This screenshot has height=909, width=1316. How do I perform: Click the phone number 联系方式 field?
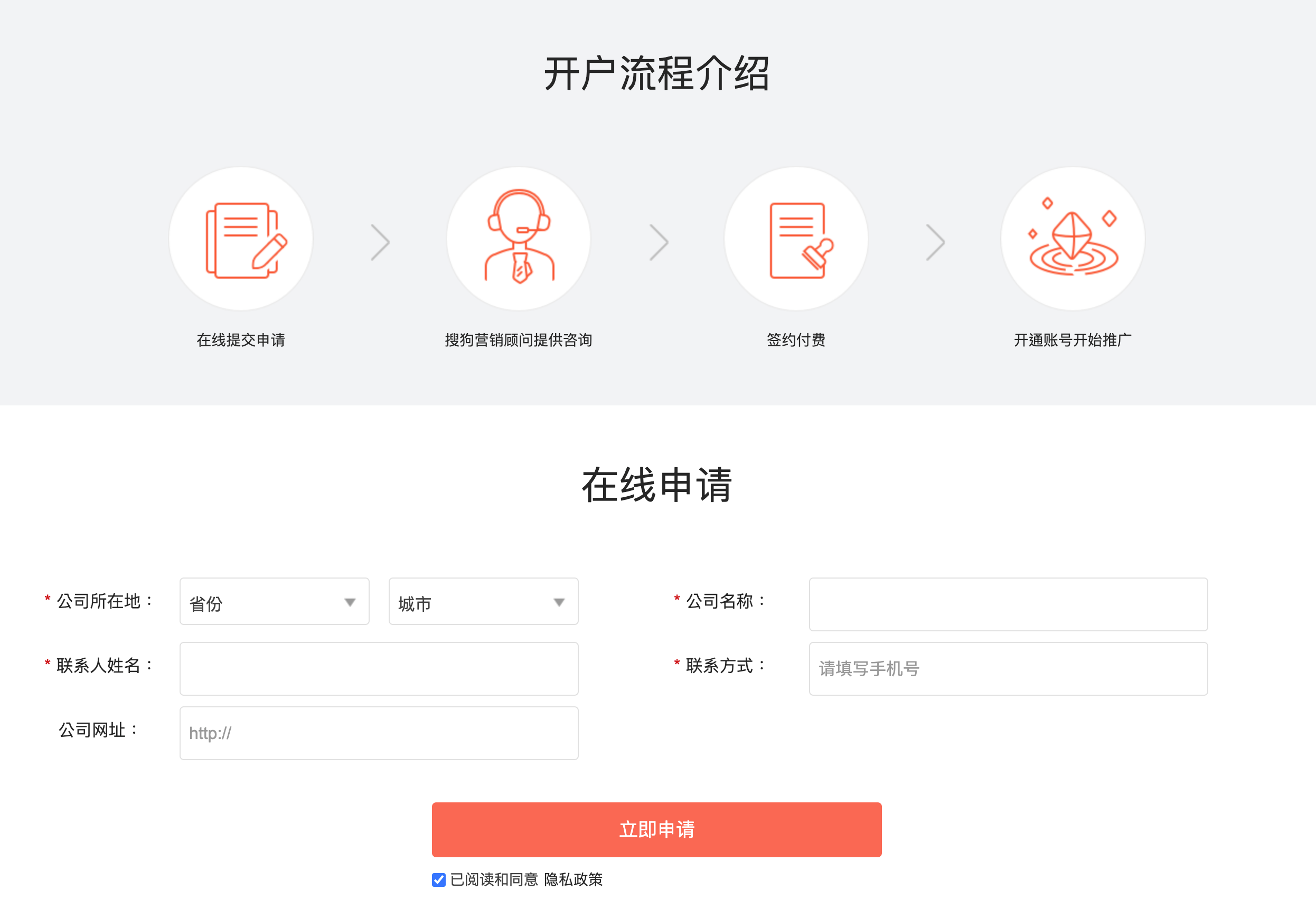[x=1008, y=669]
